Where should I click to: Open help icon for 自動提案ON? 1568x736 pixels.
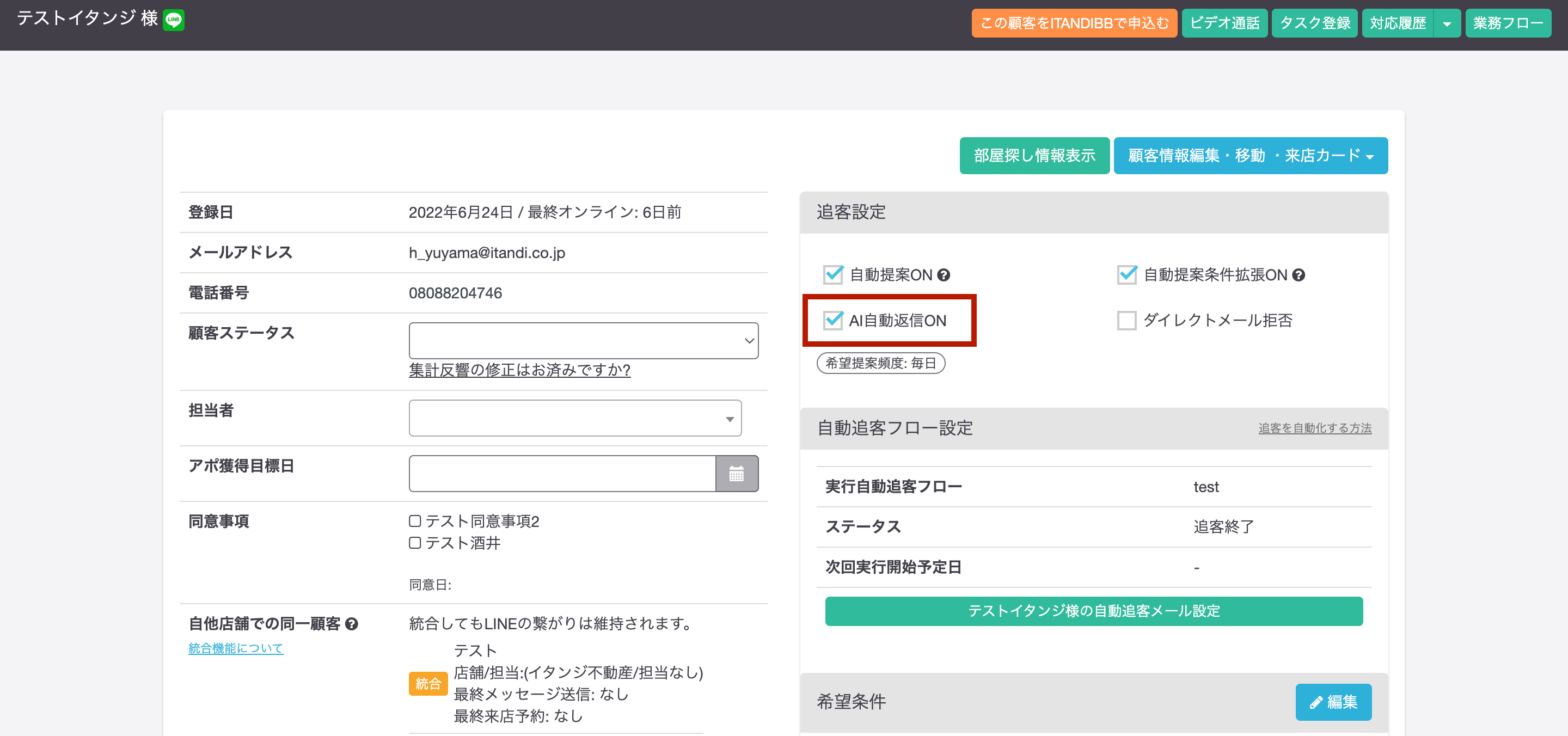944,275
